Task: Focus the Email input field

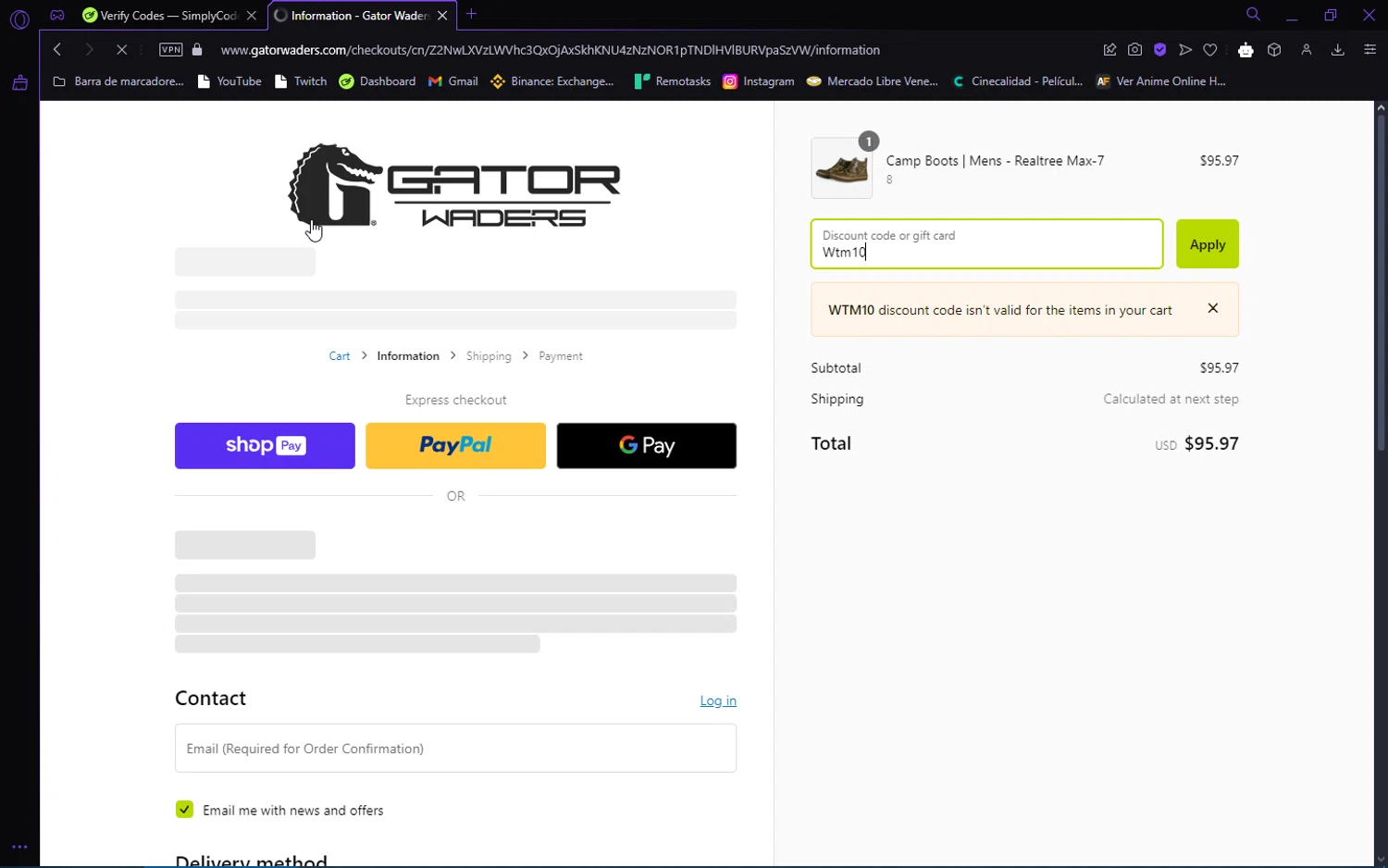Action: pos(455,748)
